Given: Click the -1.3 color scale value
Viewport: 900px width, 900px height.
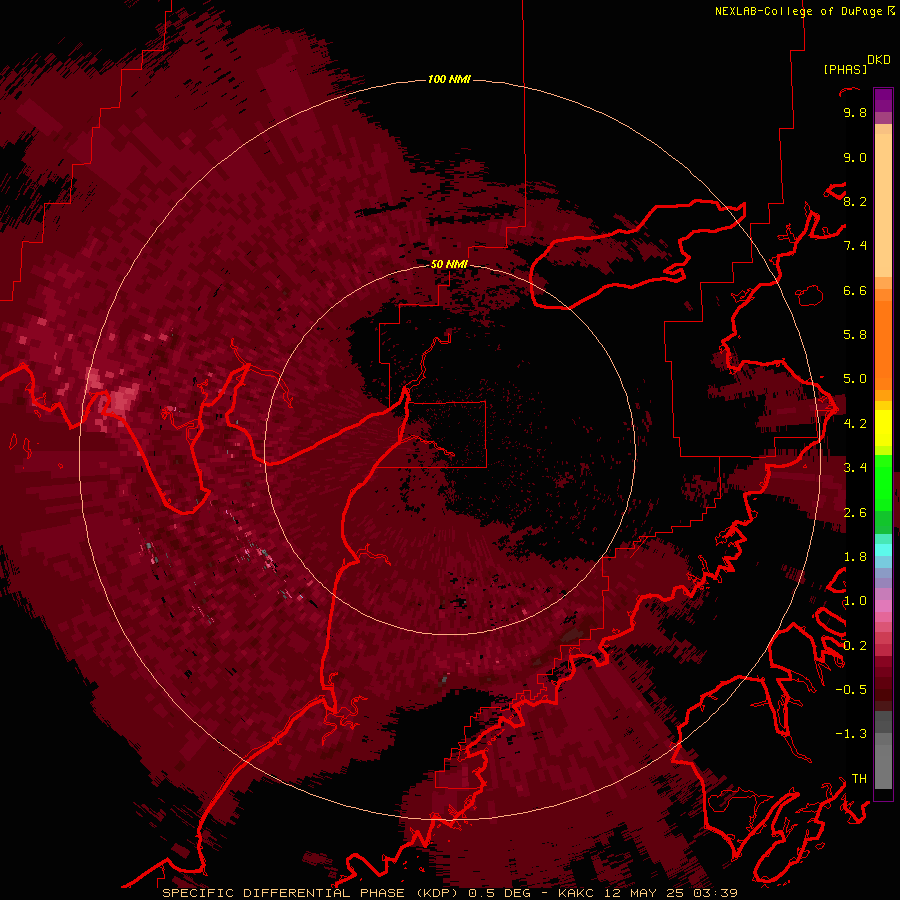Looking at the screenshot, I should [x=851, y=734].
